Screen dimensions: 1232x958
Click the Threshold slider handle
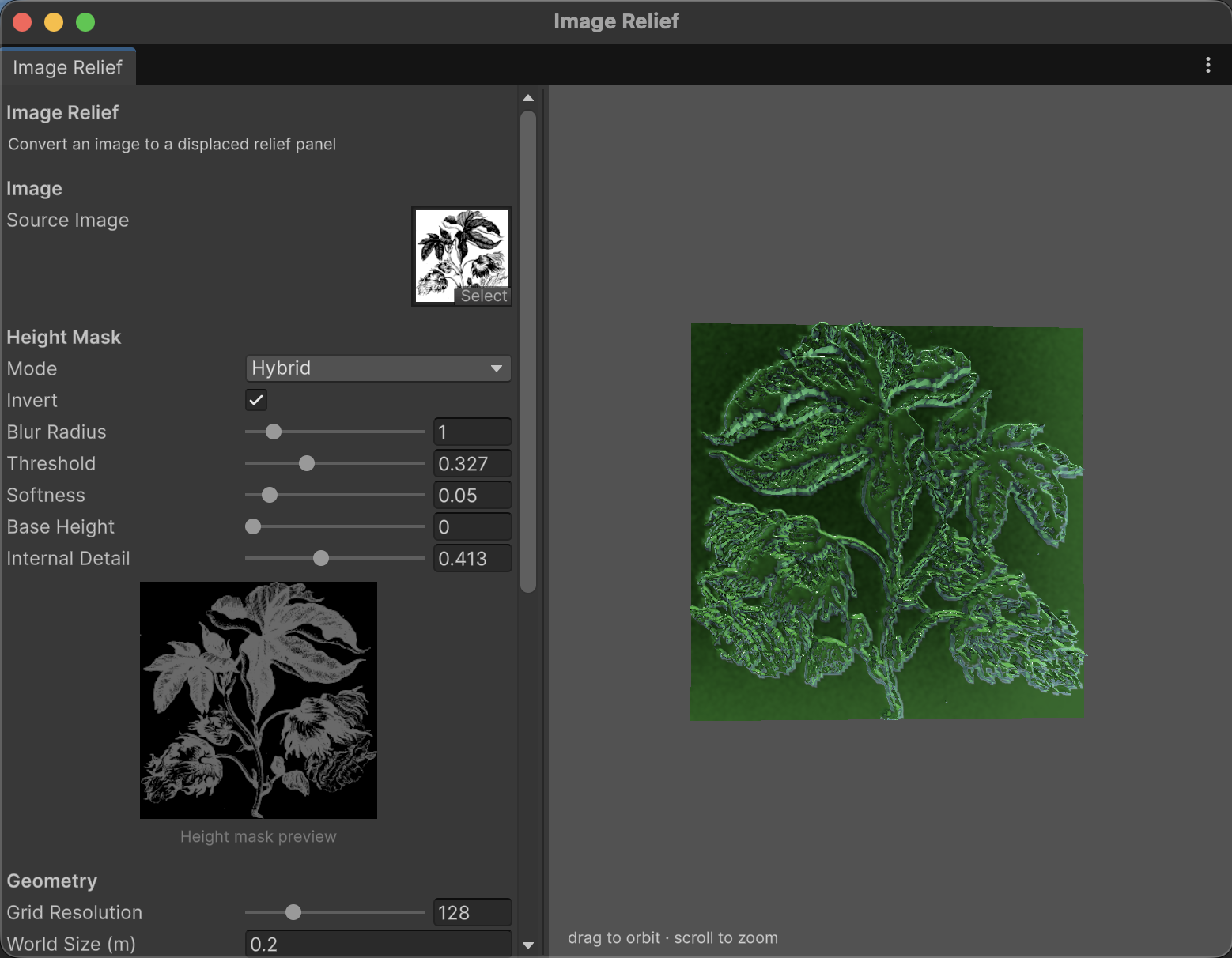pos(307,463)
